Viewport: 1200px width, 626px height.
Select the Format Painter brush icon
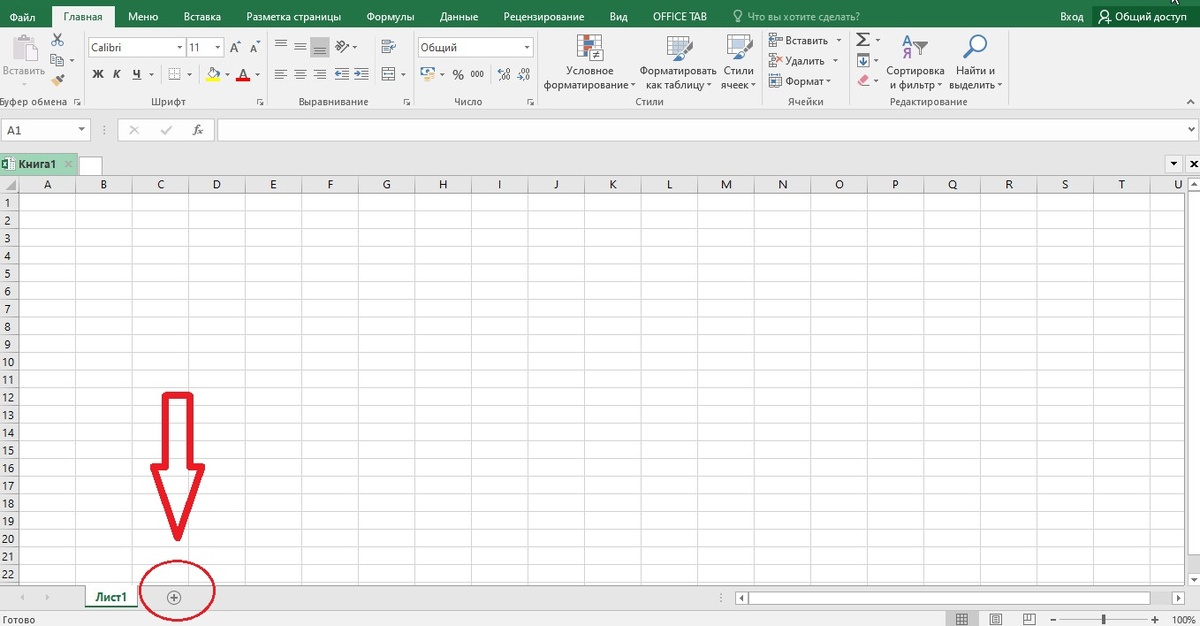pos(57,79)
